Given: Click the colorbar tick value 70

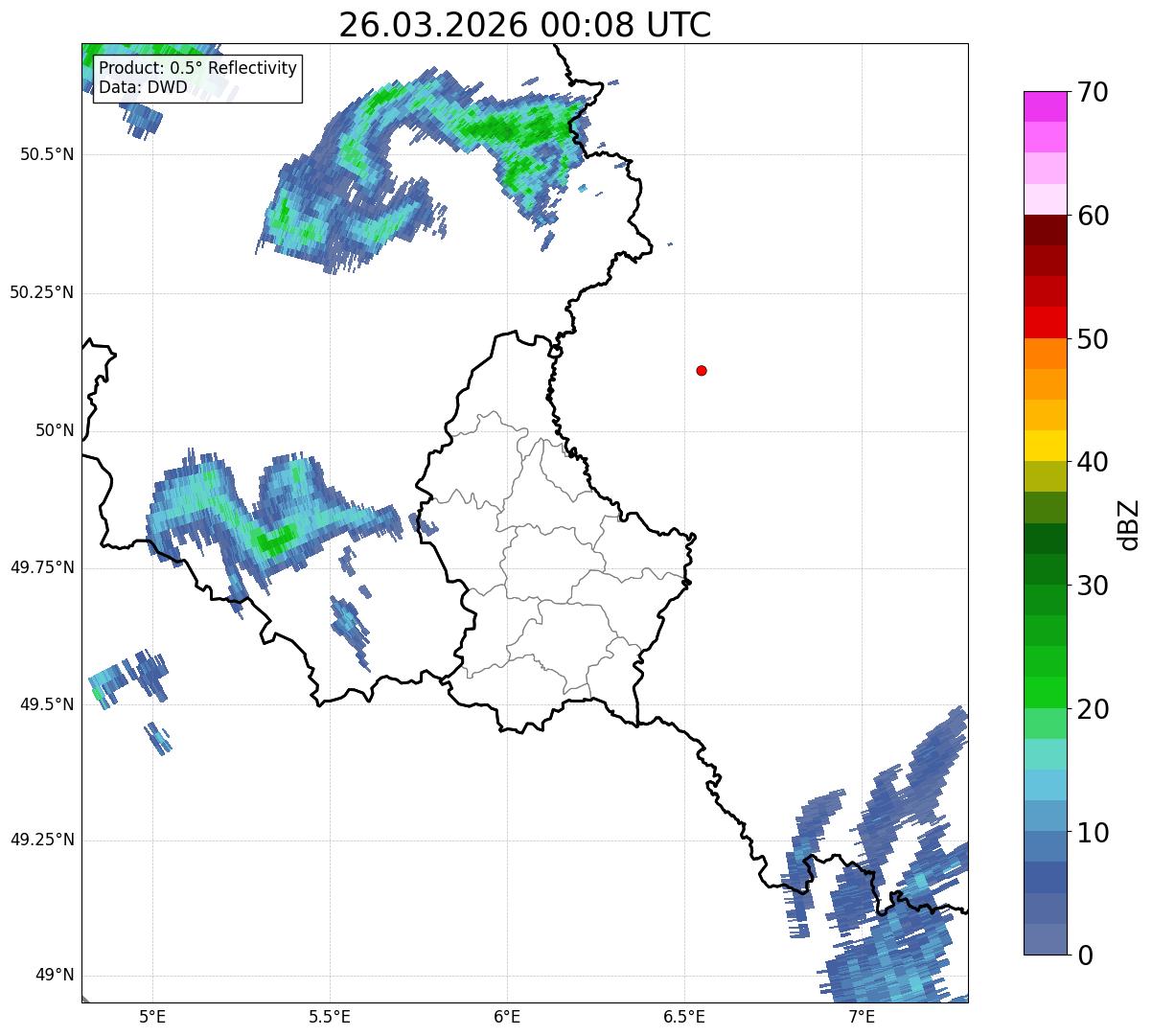Looking at the screenshot, I should click(1093, 92).
